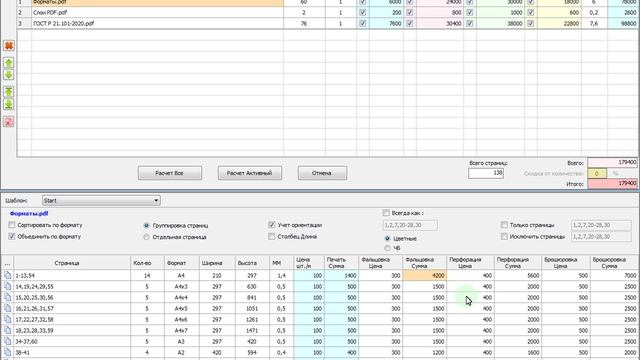The width and height of the screenshot is (640, 360).
Task: Click page icon for row 17,22,27,32,58
Action: (x=7, y=319)
